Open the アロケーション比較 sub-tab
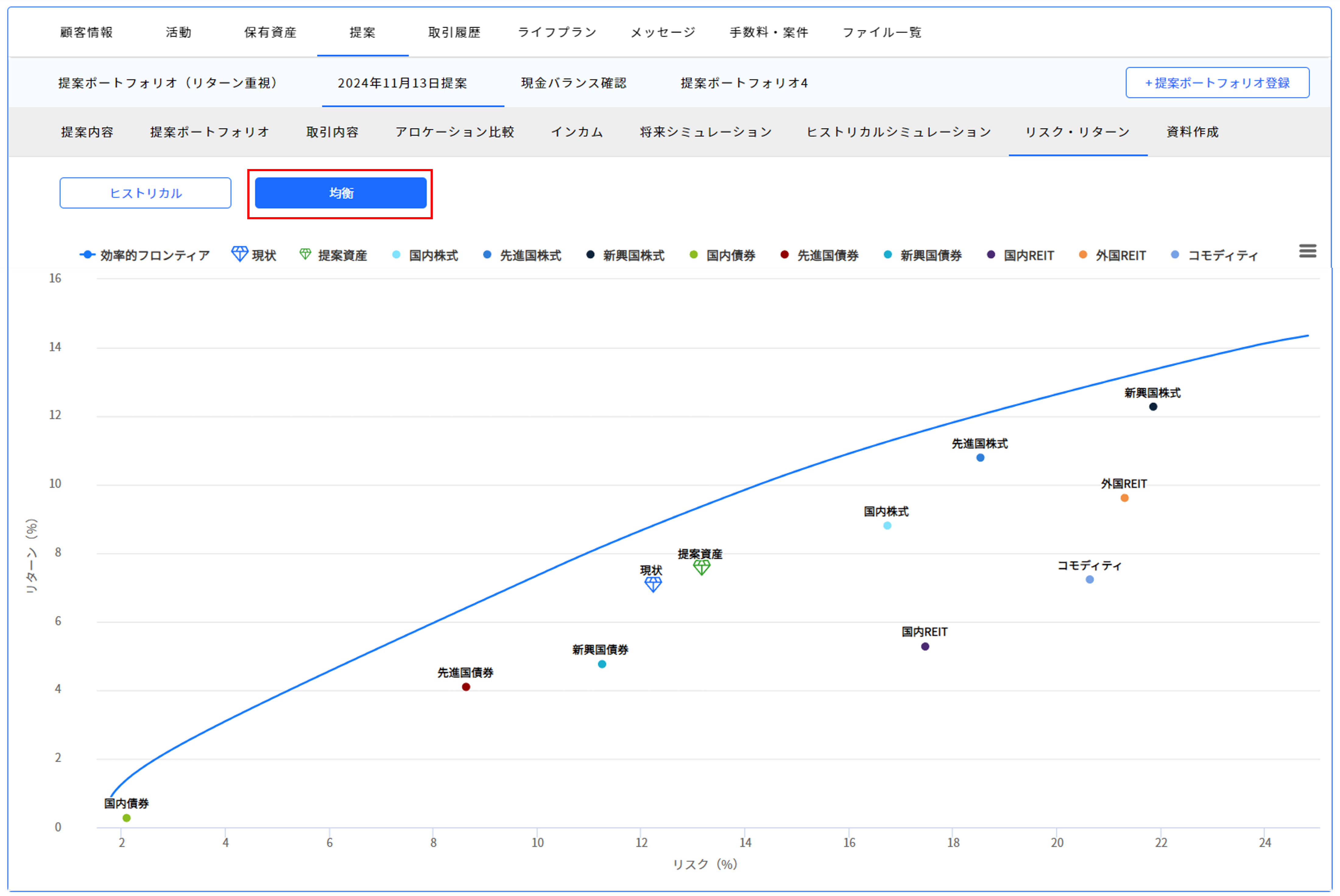Viewport: 1340px width, 896px height. click(454, 132)
